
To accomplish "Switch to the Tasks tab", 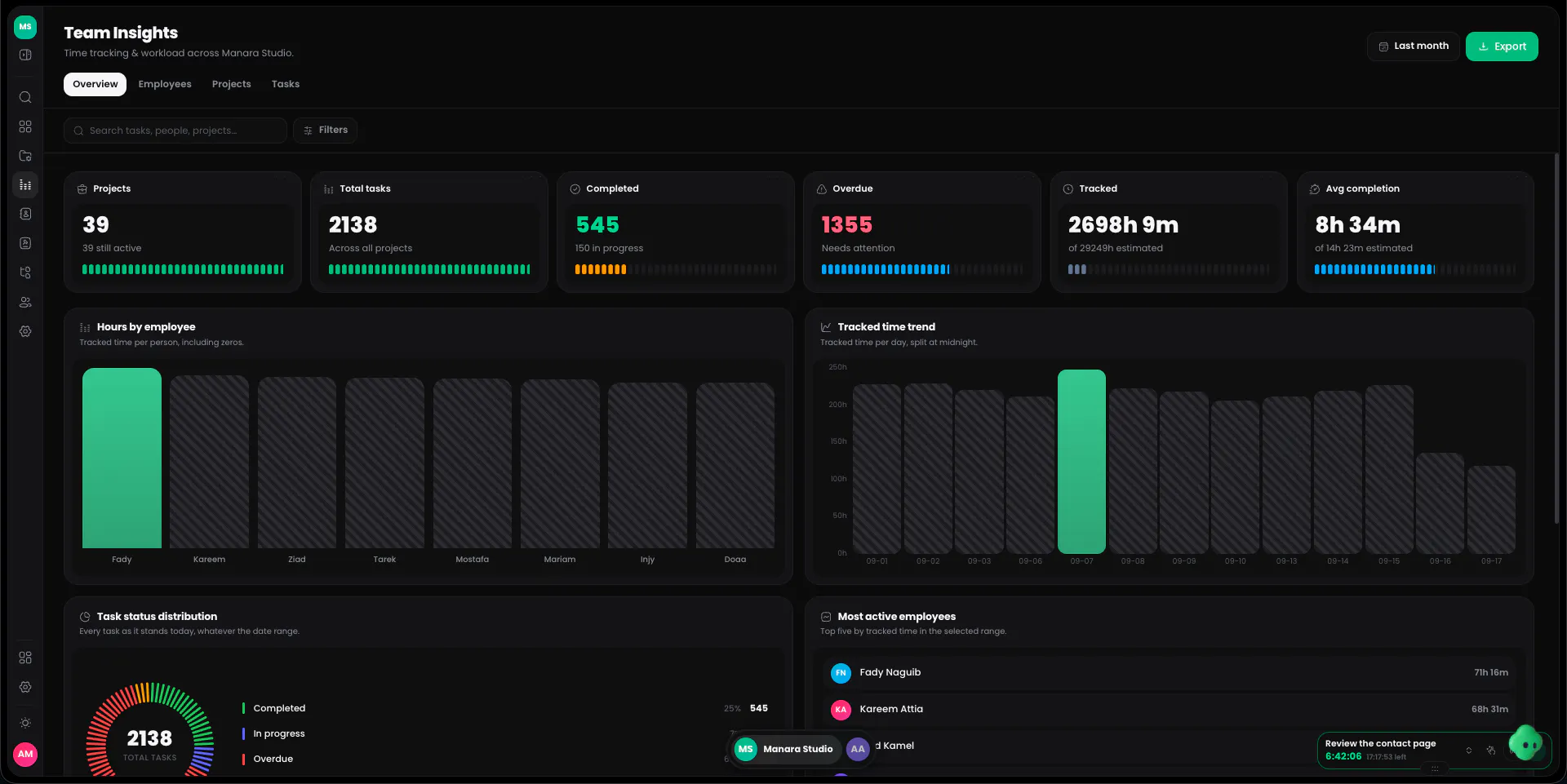I will (286, 84).
